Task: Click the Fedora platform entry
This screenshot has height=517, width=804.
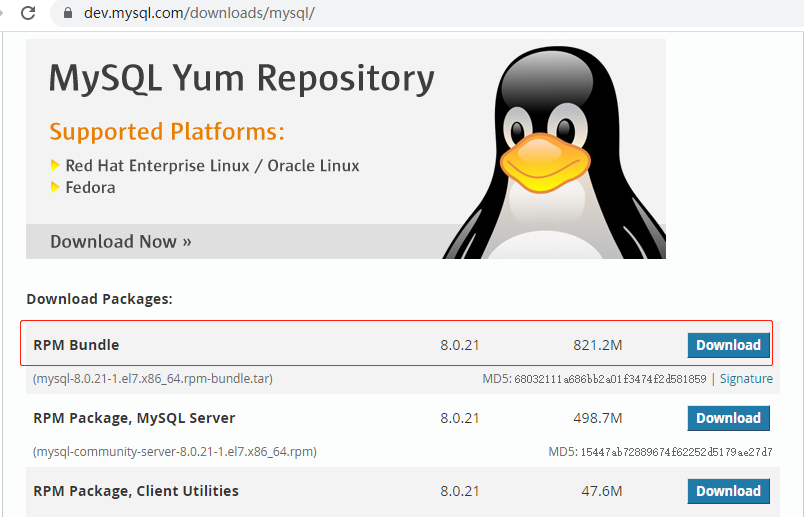Action: pyautogui.click(x=90, y=188)
